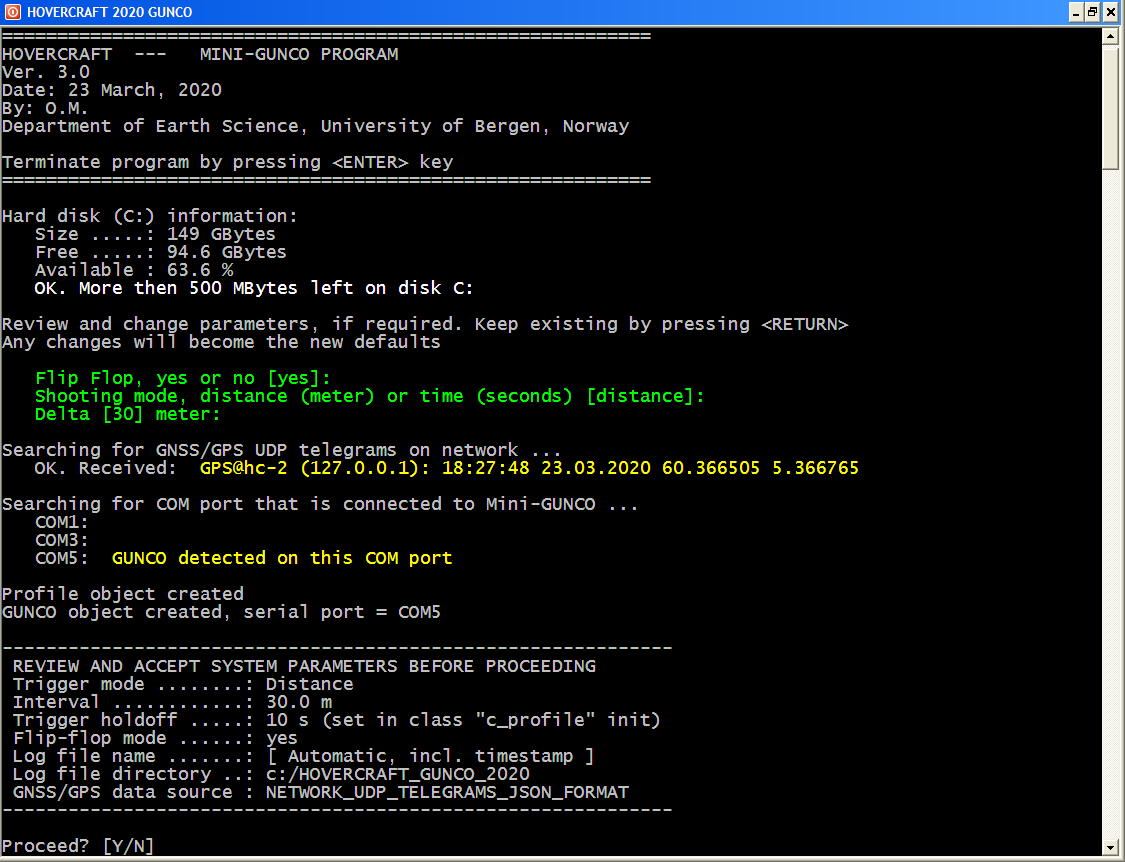This screenshot has height=862, width=1125.
Task: Click the Flip Flop yes or no line
Action: (x=182, y=378)
